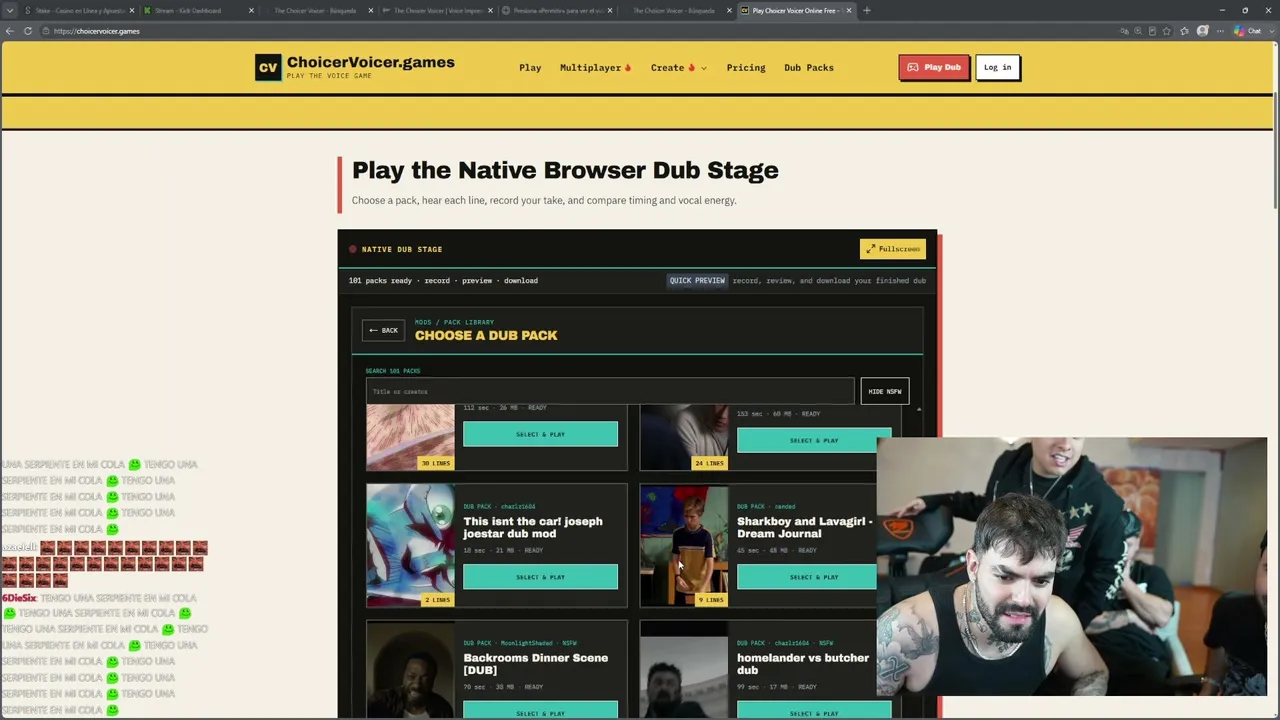Close the Play Choicer Voicer Online tab

[x=849, y=10]
